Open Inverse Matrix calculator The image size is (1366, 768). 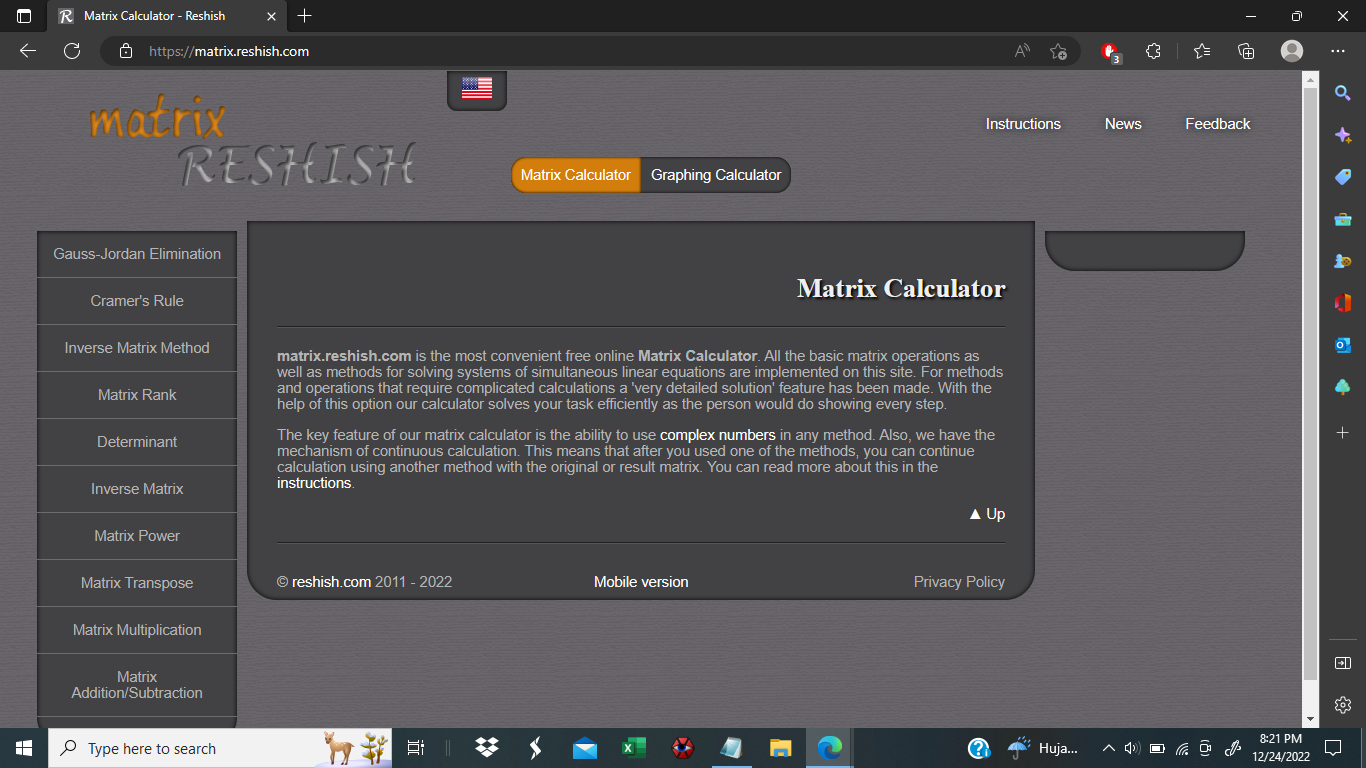pos(137,489)
